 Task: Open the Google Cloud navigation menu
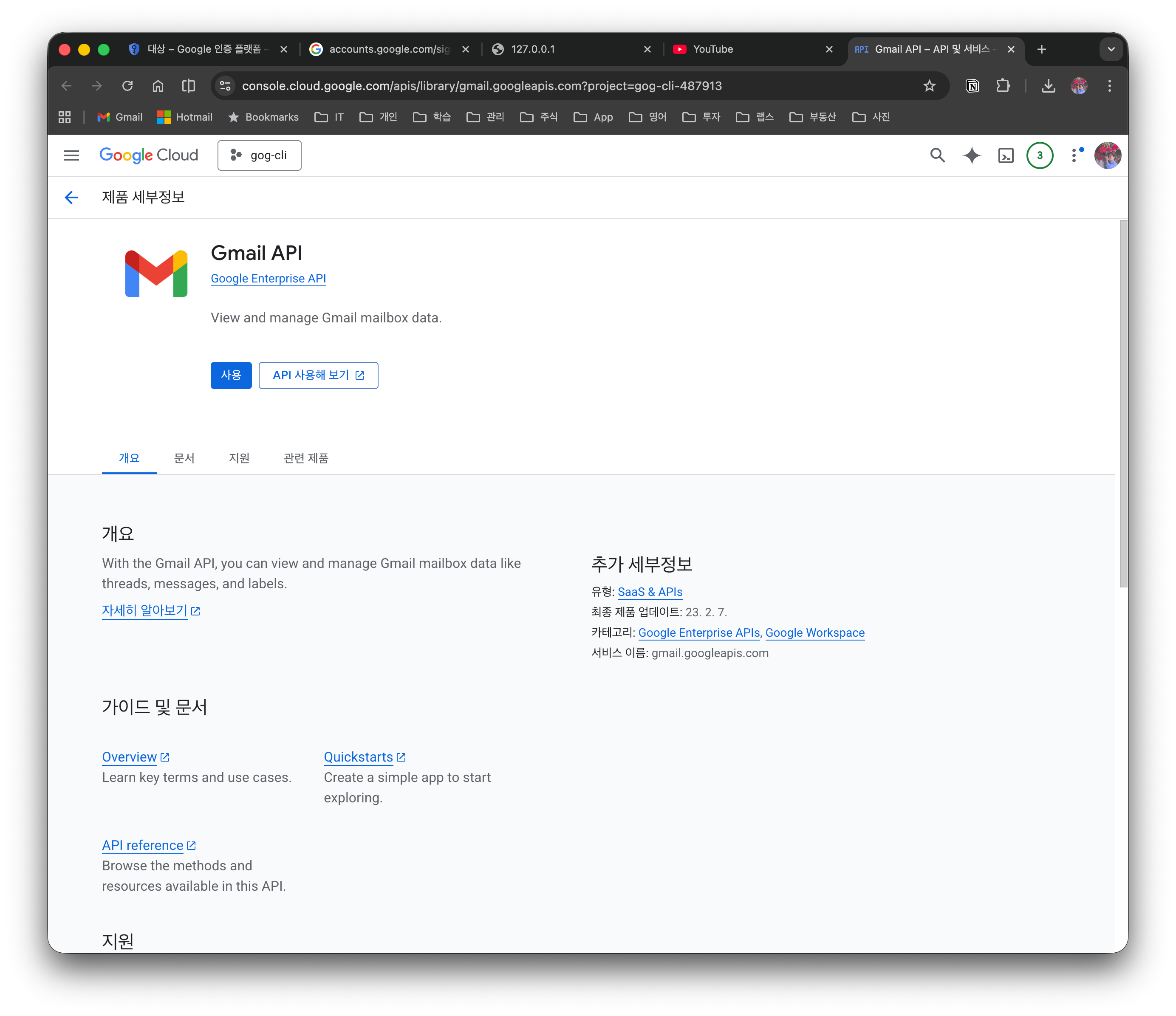tap(71, 155)
